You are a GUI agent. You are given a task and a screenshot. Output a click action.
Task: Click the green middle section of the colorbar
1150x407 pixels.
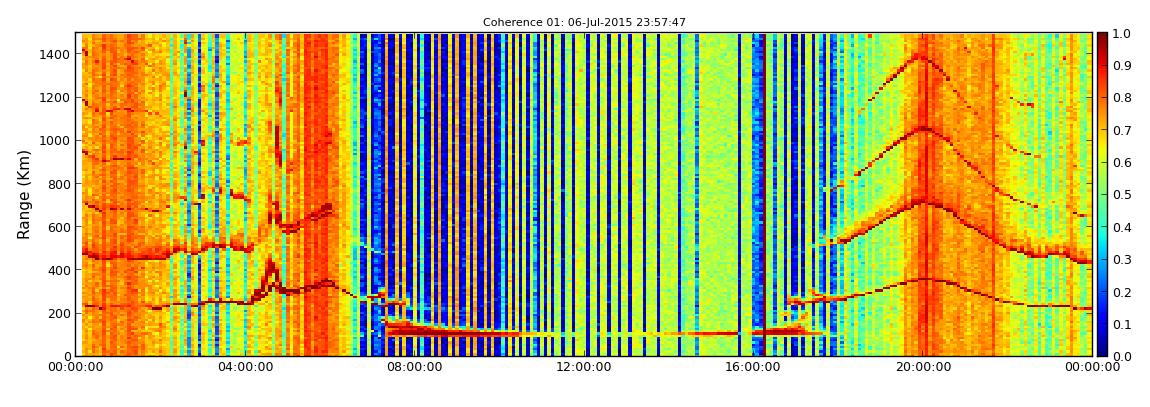coord(1102,194)
